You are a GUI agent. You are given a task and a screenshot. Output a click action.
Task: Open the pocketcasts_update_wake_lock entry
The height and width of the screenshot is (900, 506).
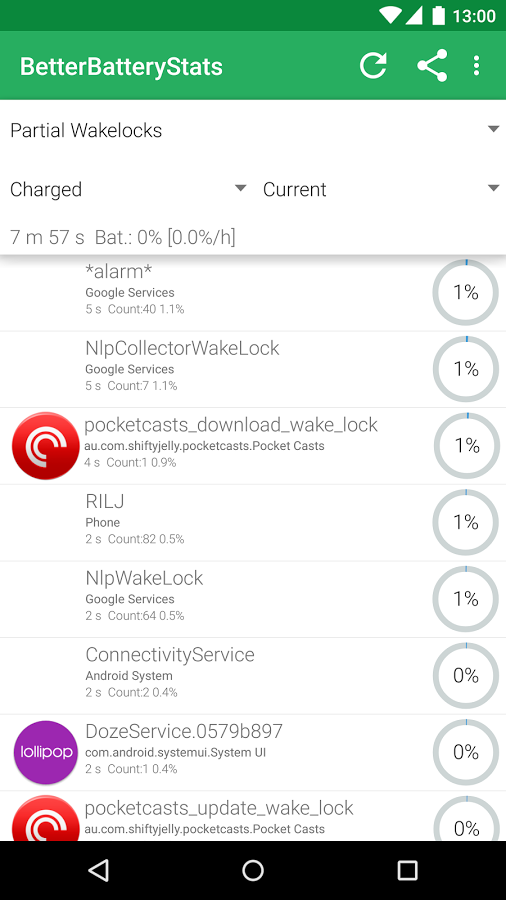coord(253,816)
